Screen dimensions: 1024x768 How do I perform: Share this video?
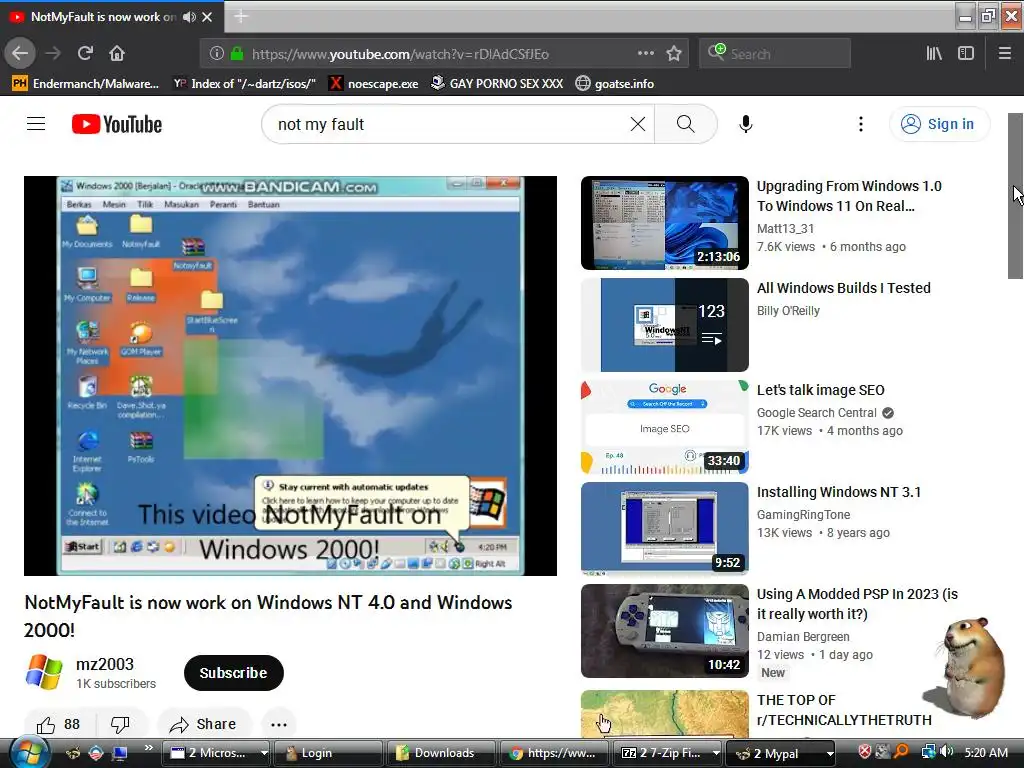[203, 724]
